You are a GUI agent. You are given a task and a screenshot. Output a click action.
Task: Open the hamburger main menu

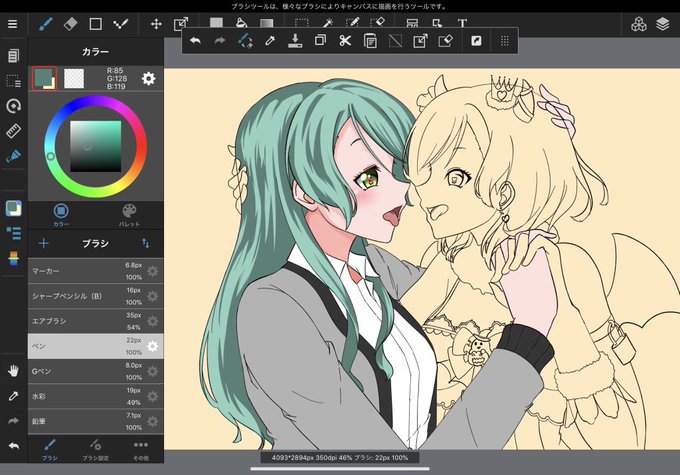click(x=13, y=24)
